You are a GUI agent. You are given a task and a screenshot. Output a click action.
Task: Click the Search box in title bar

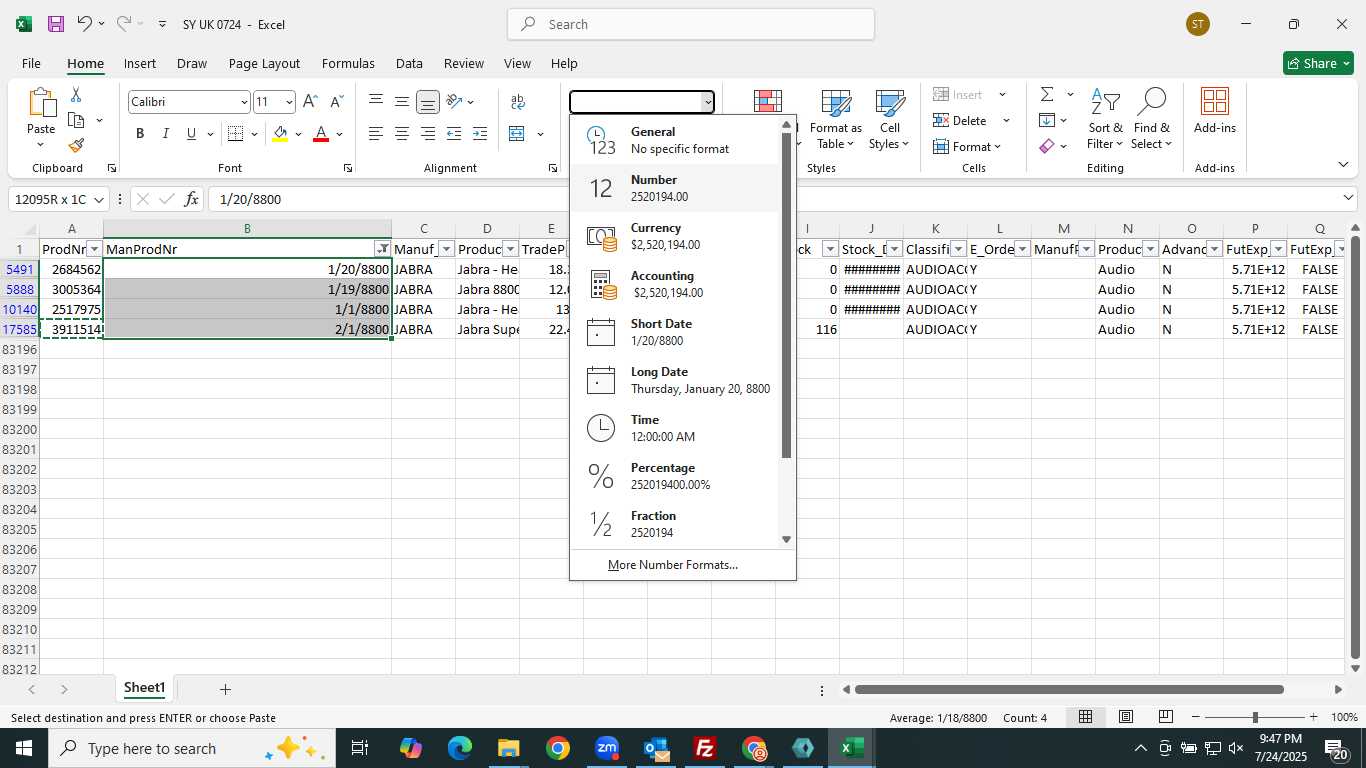[691, 24]
